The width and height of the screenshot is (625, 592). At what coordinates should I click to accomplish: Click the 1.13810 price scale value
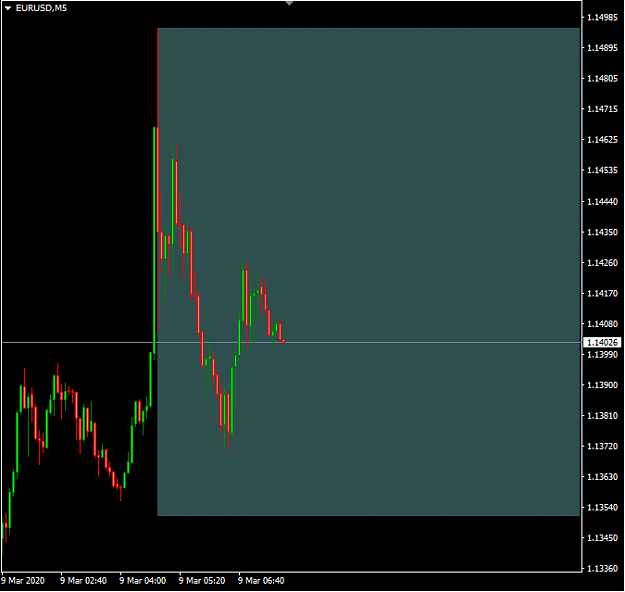coord(602,415)
